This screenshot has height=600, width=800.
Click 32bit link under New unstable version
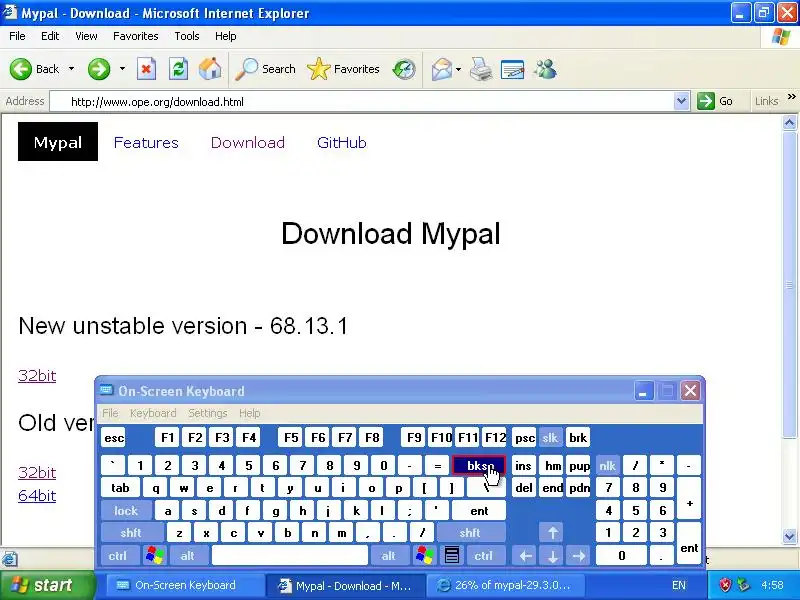tap(37, 376)
